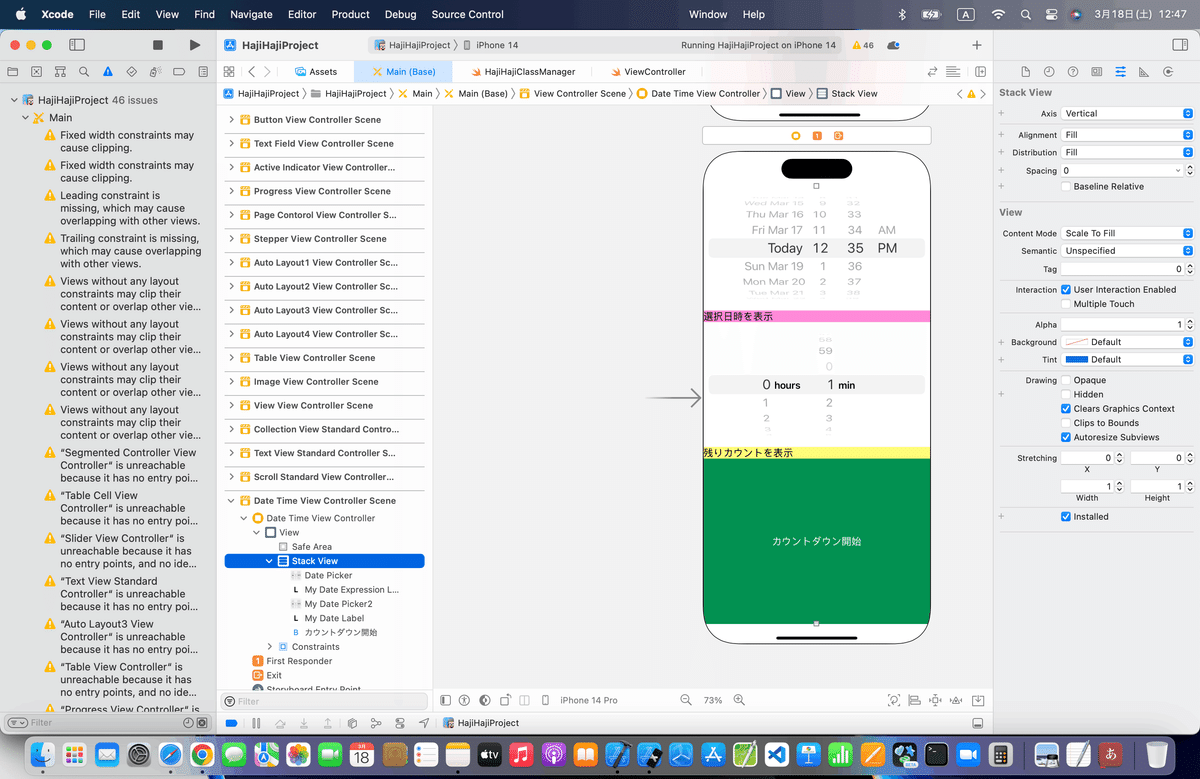
Task: Open the Project navigator folder icon
Action: click(x=13, y=72)
